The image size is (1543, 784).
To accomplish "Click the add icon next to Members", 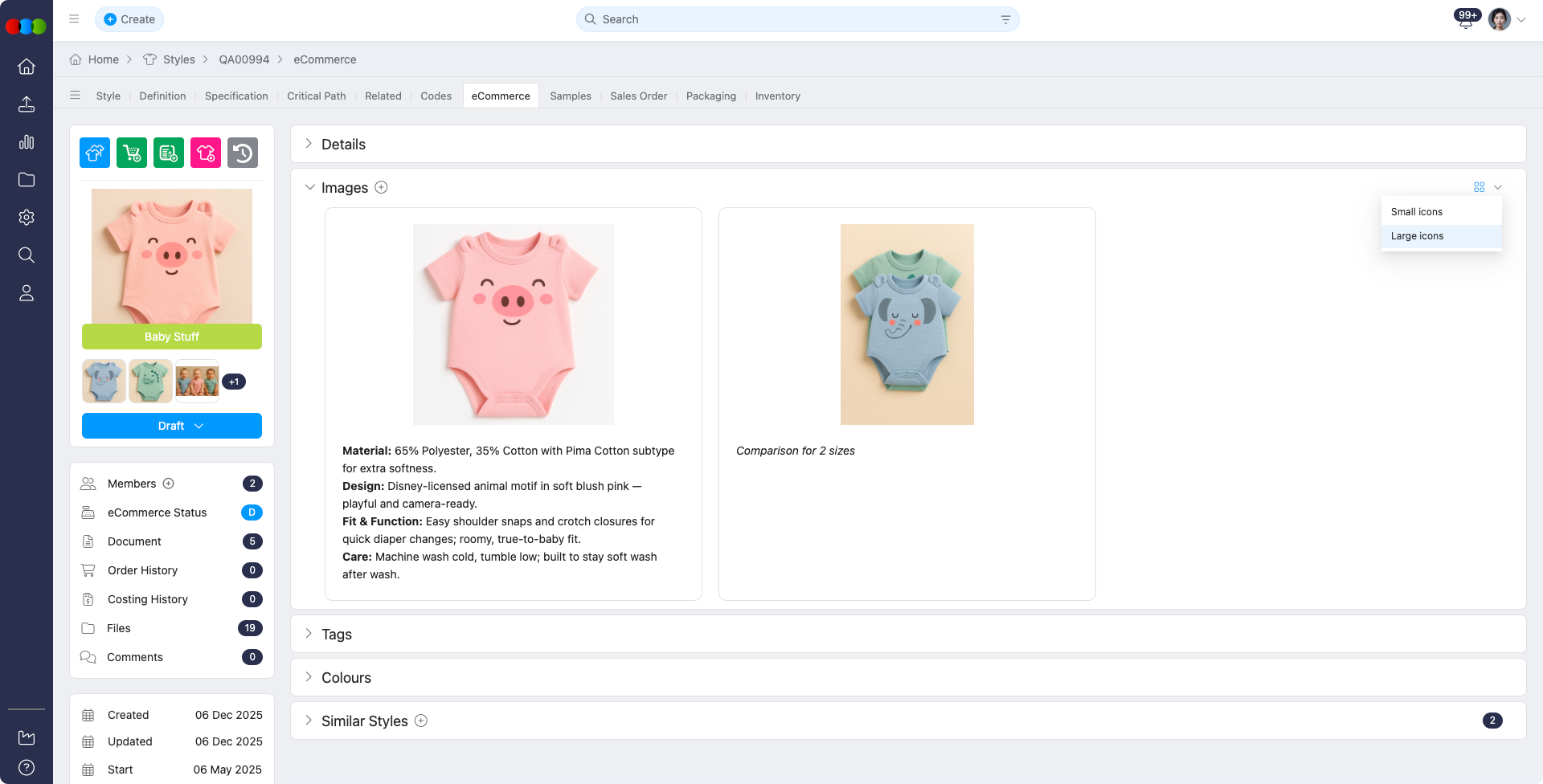I will (169, 484).
